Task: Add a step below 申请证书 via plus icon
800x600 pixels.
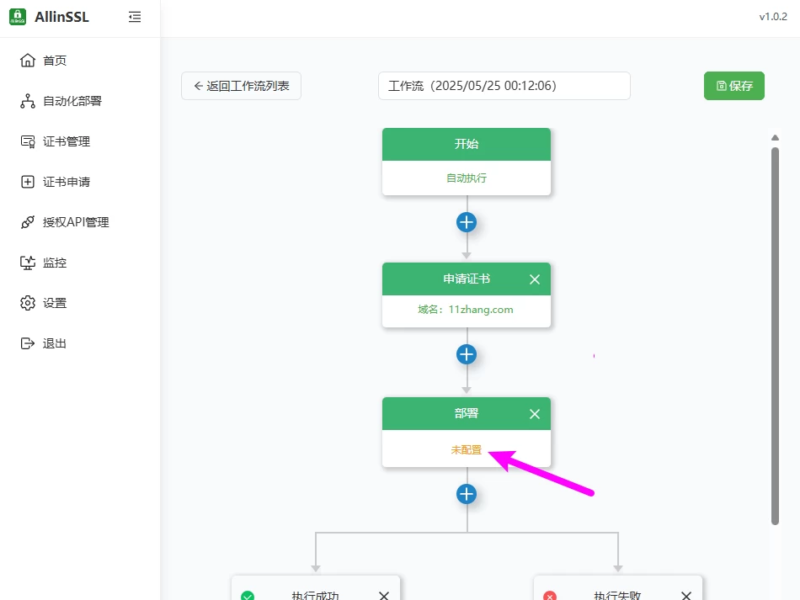Action: 466,354
